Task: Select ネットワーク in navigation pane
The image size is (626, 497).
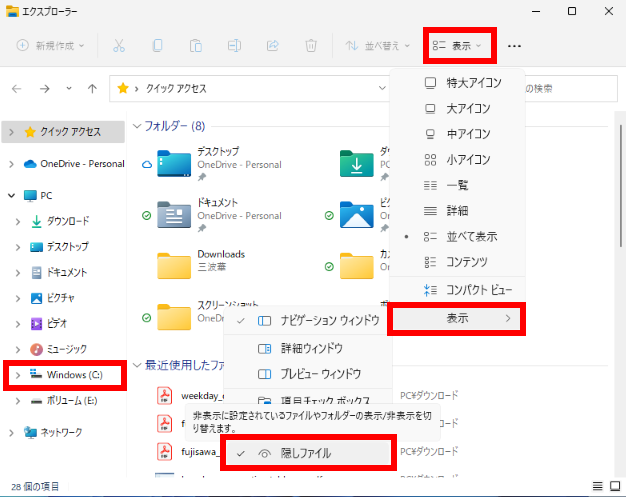Action: coord(53,432)
